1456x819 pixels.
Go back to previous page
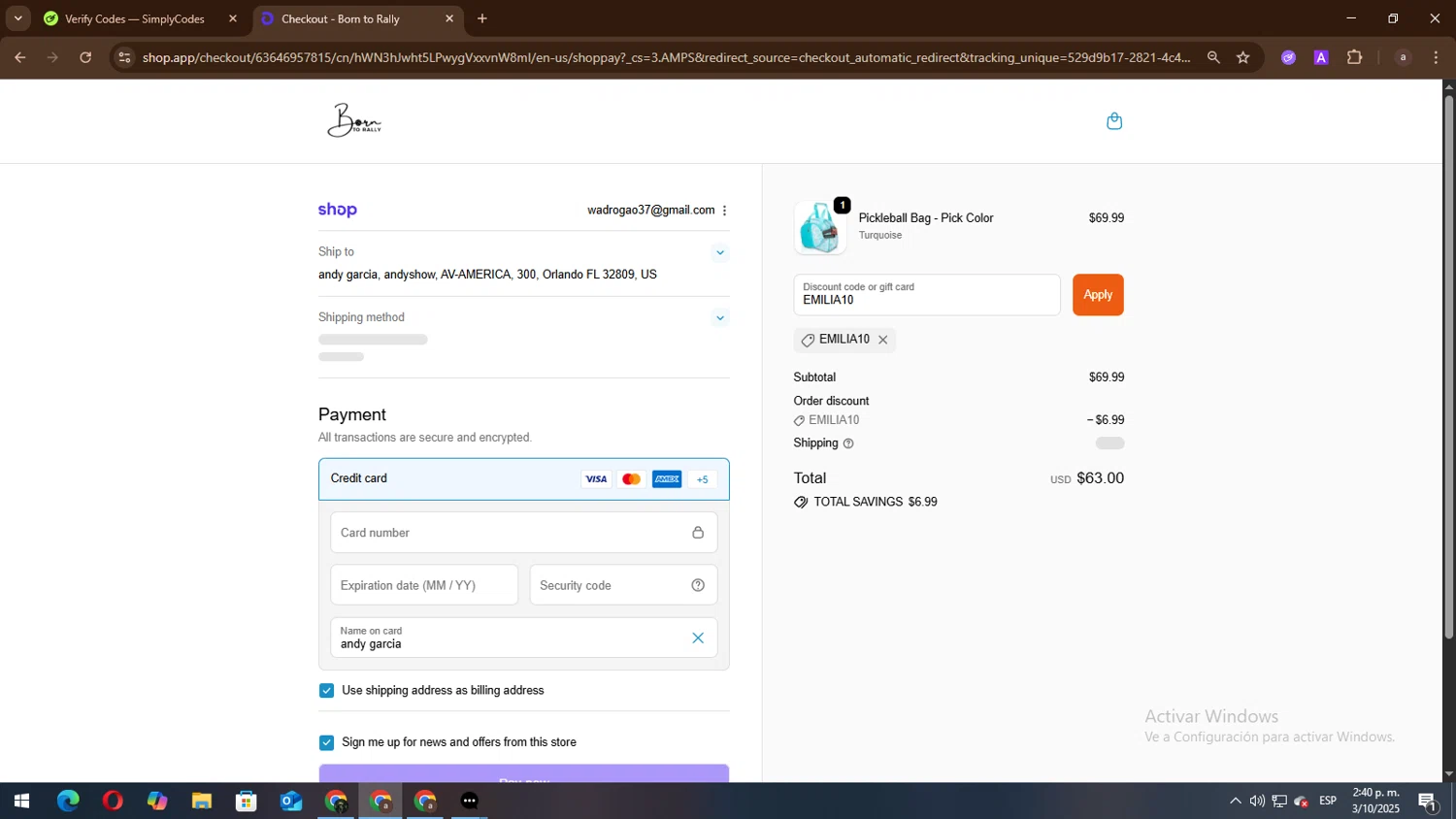19,57
